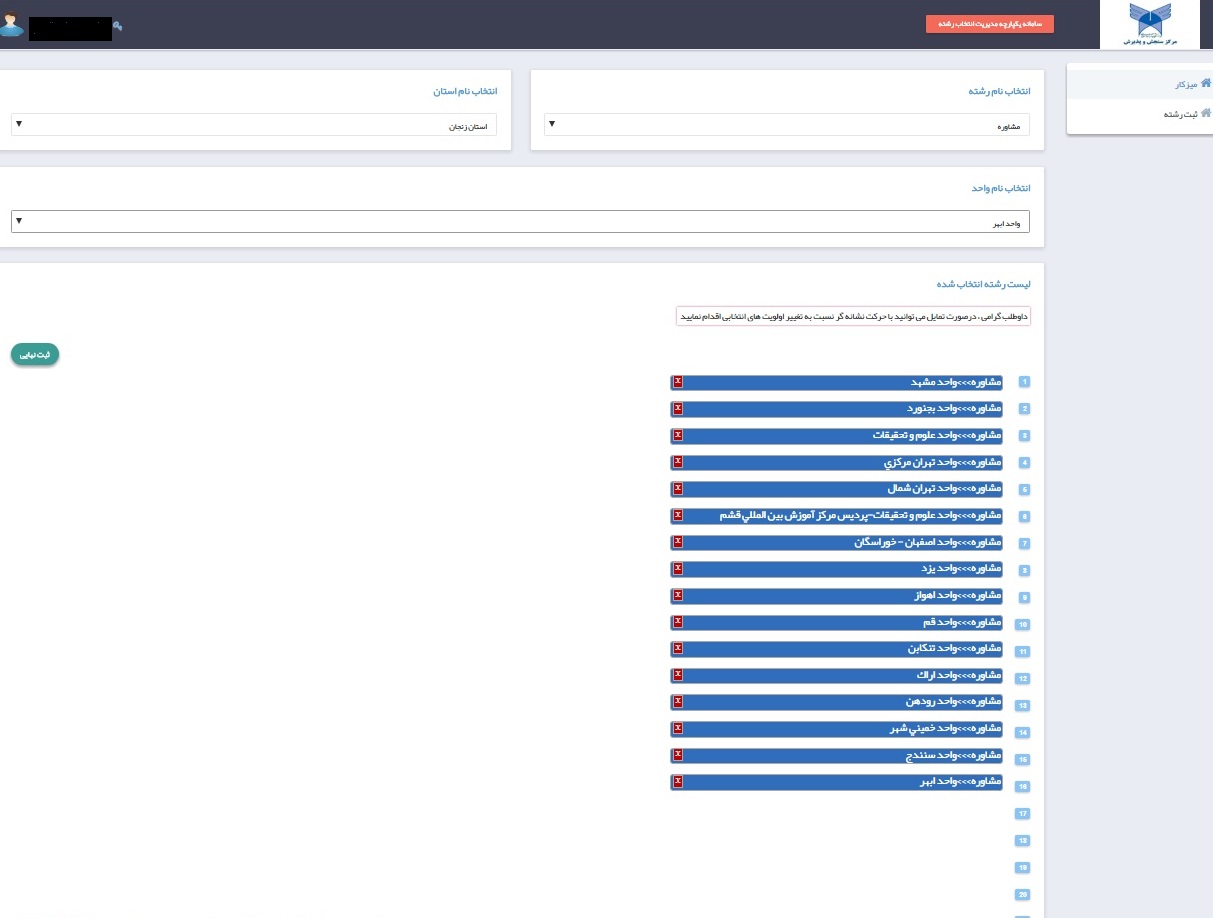The height and width of the screenshot is (918, 1213).
Task: Click the مشاوره>>واحد تنکابن row text
Action: [x=954, y=649]
